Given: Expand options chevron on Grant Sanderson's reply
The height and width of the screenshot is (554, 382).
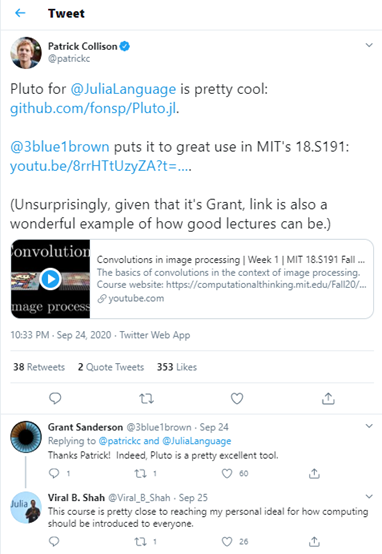Looking at the screenshot, I should pyautogui.click(x=369, y=426).
